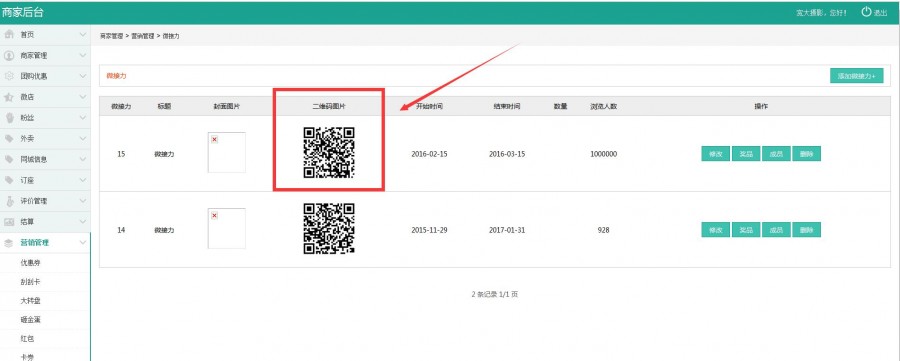Click 奖品 for row 15
The height and width of the screenshot is (361, 900).
coord(746,154)
